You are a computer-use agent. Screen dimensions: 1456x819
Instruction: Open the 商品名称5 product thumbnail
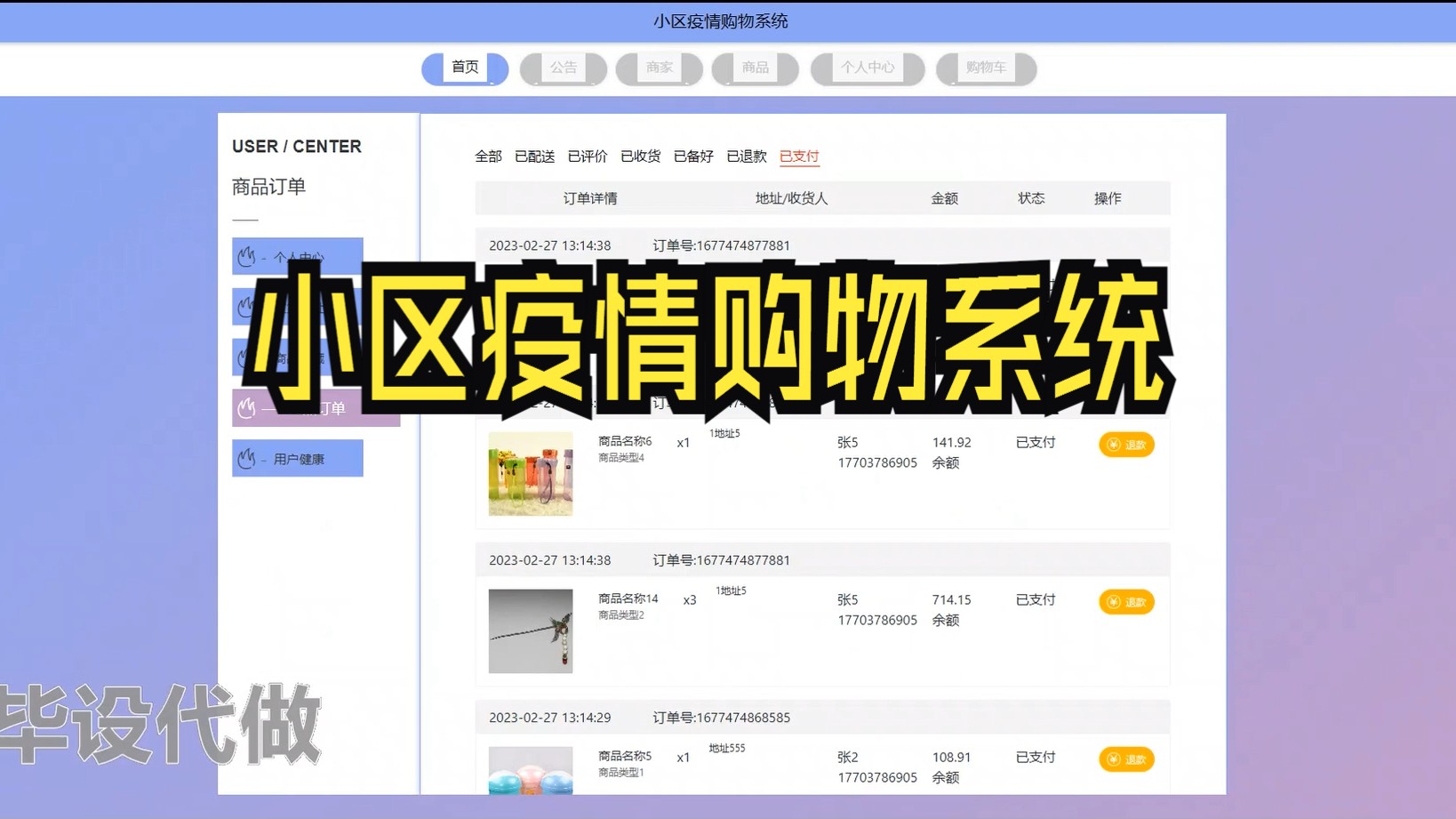tap(531, 770)
